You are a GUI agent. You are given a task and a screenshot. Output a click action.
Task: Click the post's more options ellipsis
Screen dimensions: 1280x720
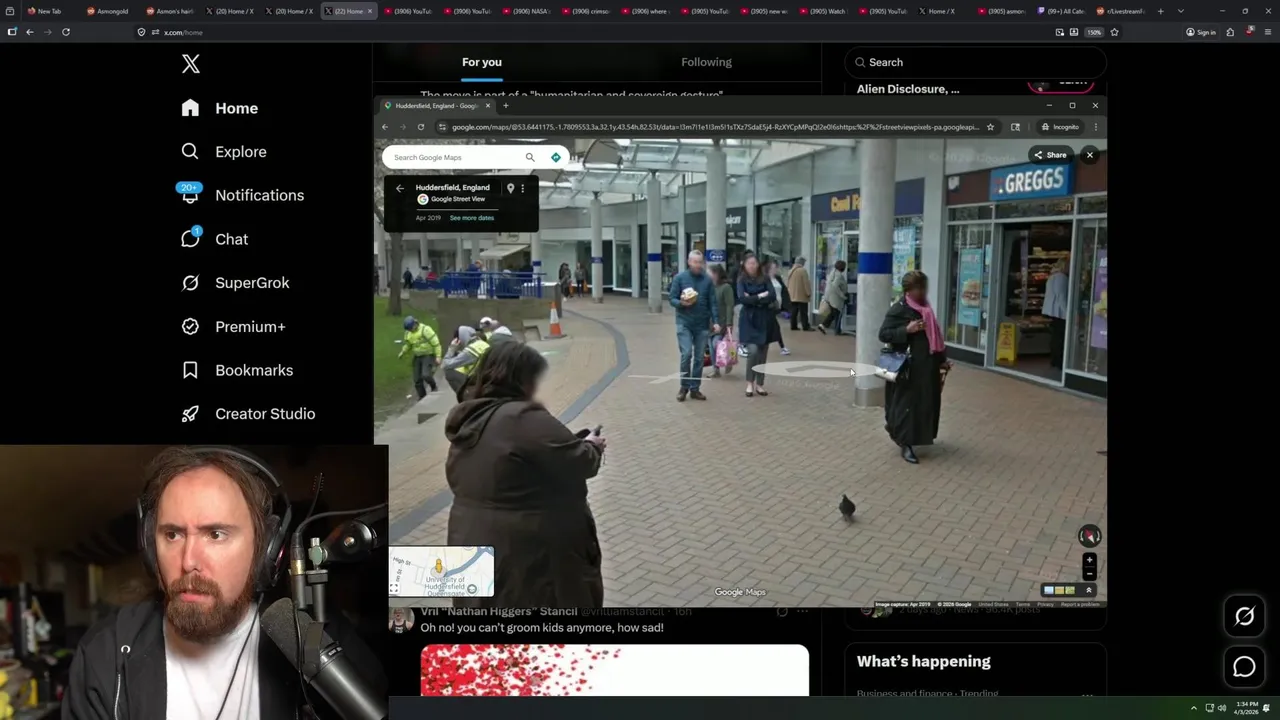point(802,611)
